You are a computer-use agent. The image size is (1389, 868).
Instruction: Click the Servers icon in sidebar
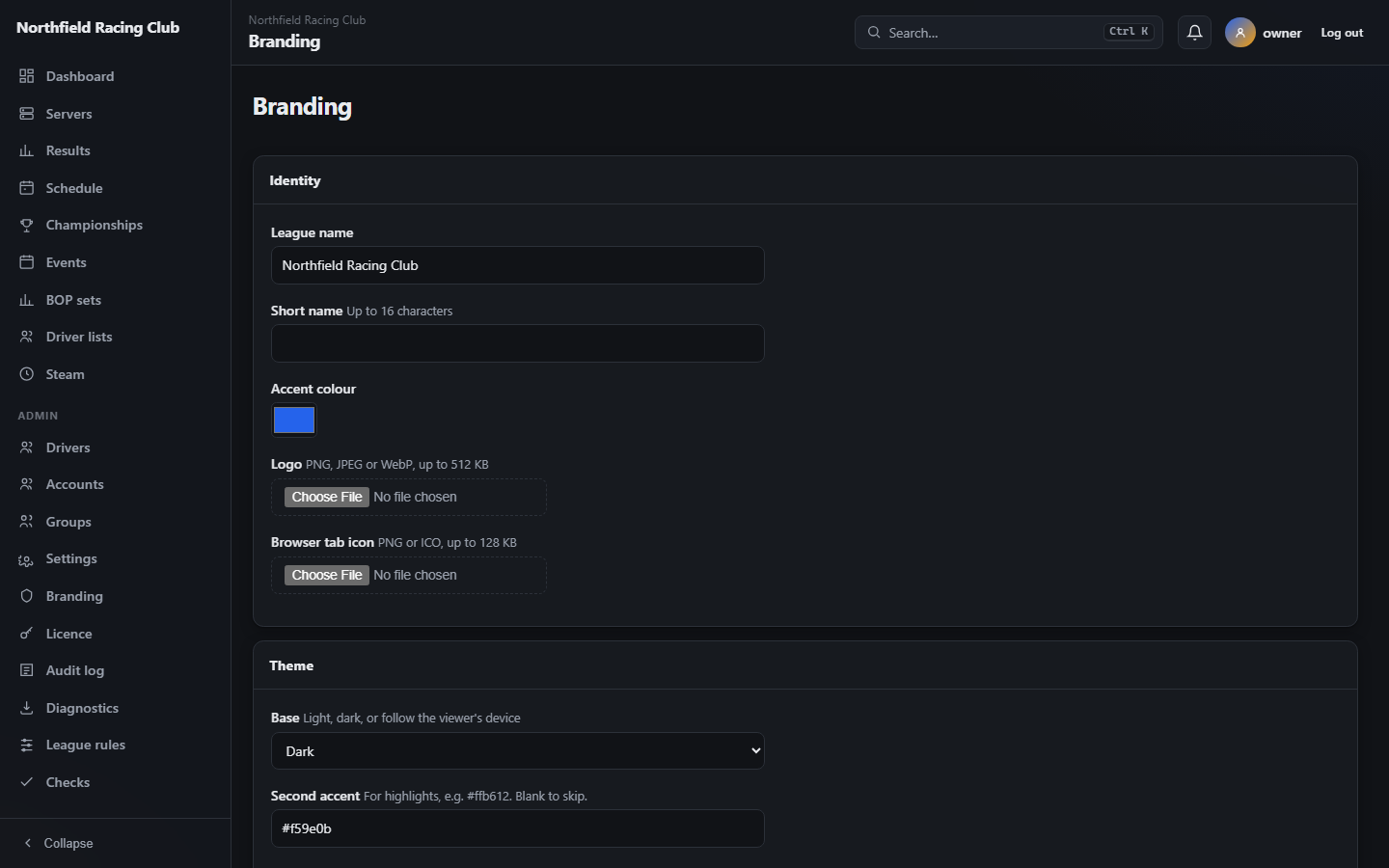click(27, 114)
